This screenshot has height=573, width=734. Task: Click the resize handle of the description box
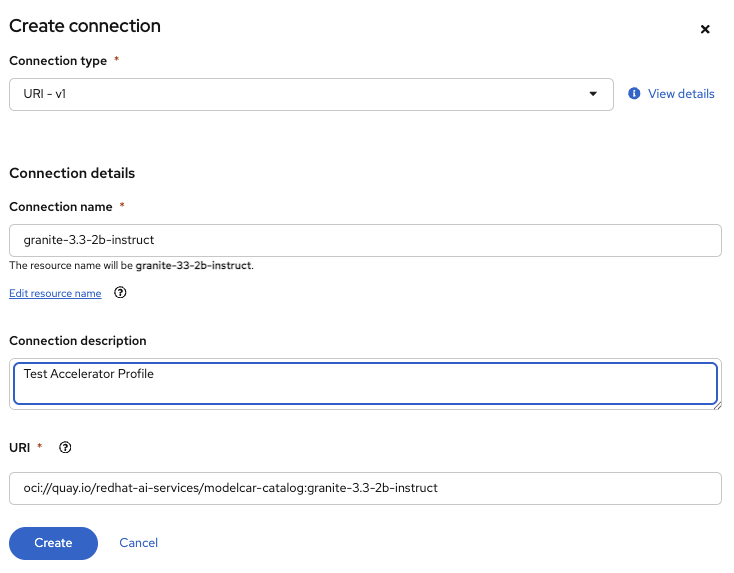[x=717, y=405]
